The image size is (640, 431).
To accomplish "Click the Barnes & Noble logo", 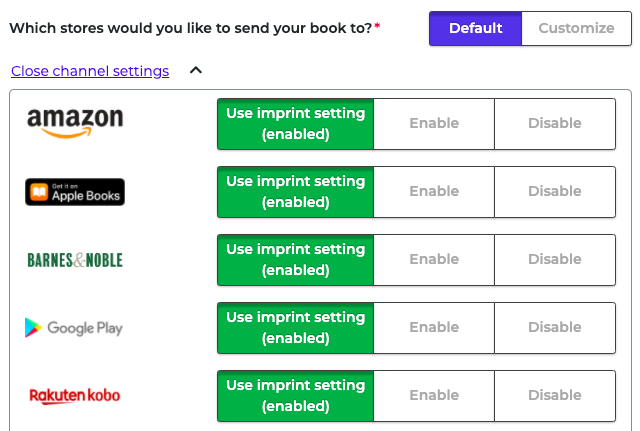I will (x=75, y=260).
